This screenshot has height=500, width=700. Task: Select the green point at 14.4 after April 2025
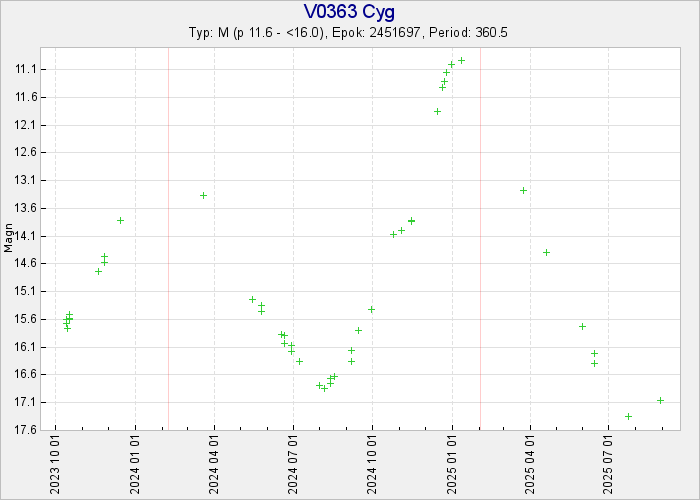(546, 252)
